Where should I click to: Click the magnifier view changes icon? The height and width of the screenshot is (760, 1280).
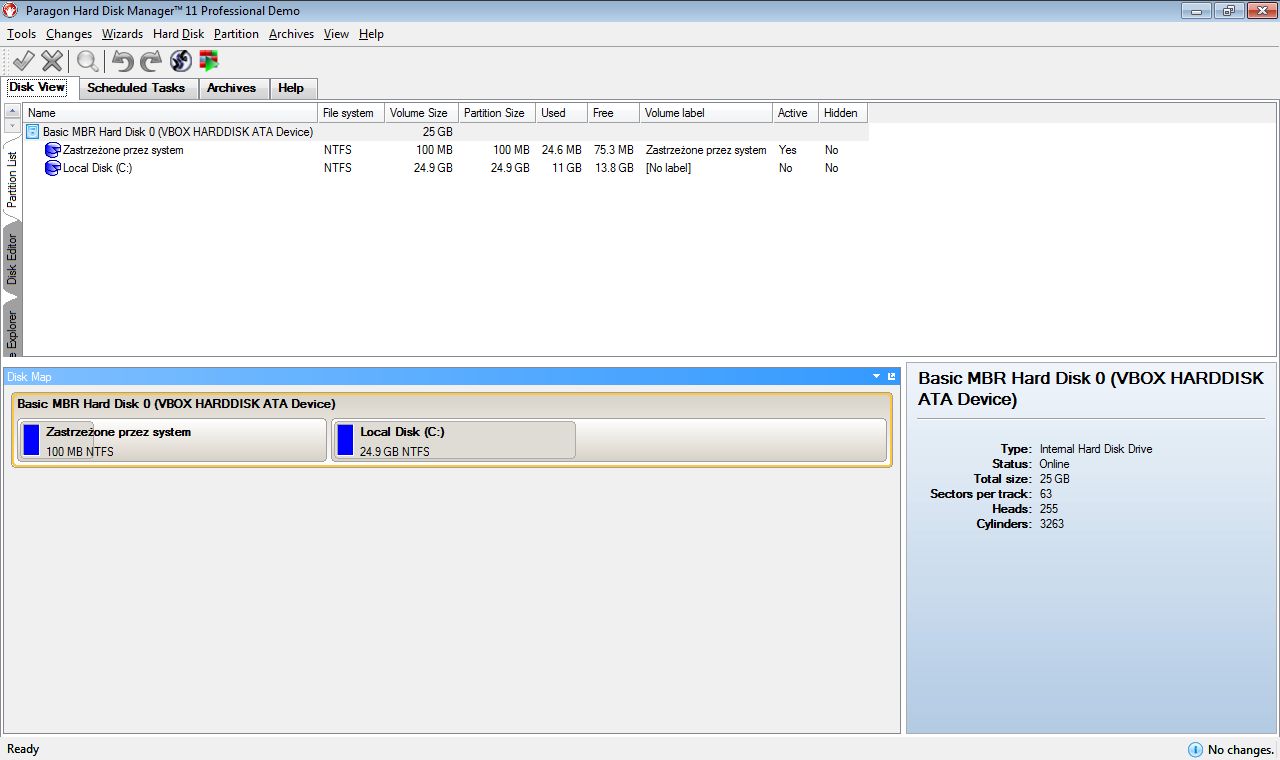pos(88,61)
